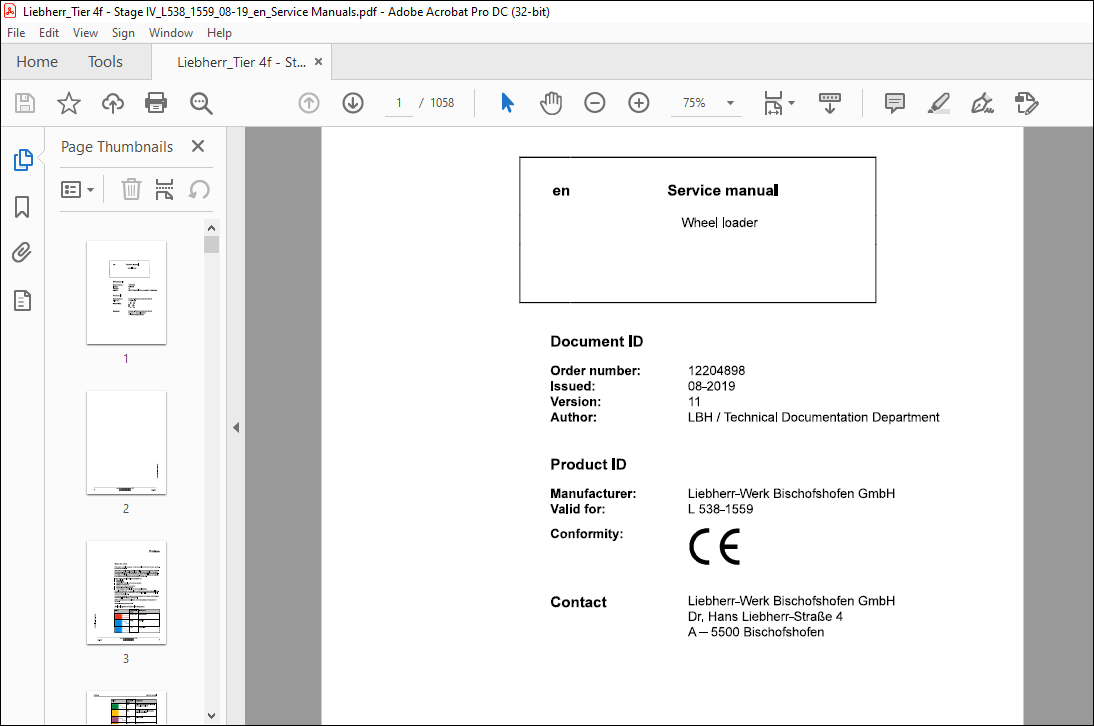The height and width of the screenshot is (726, 1094).
Task: Open the Window menu
Action: (170, 33)
